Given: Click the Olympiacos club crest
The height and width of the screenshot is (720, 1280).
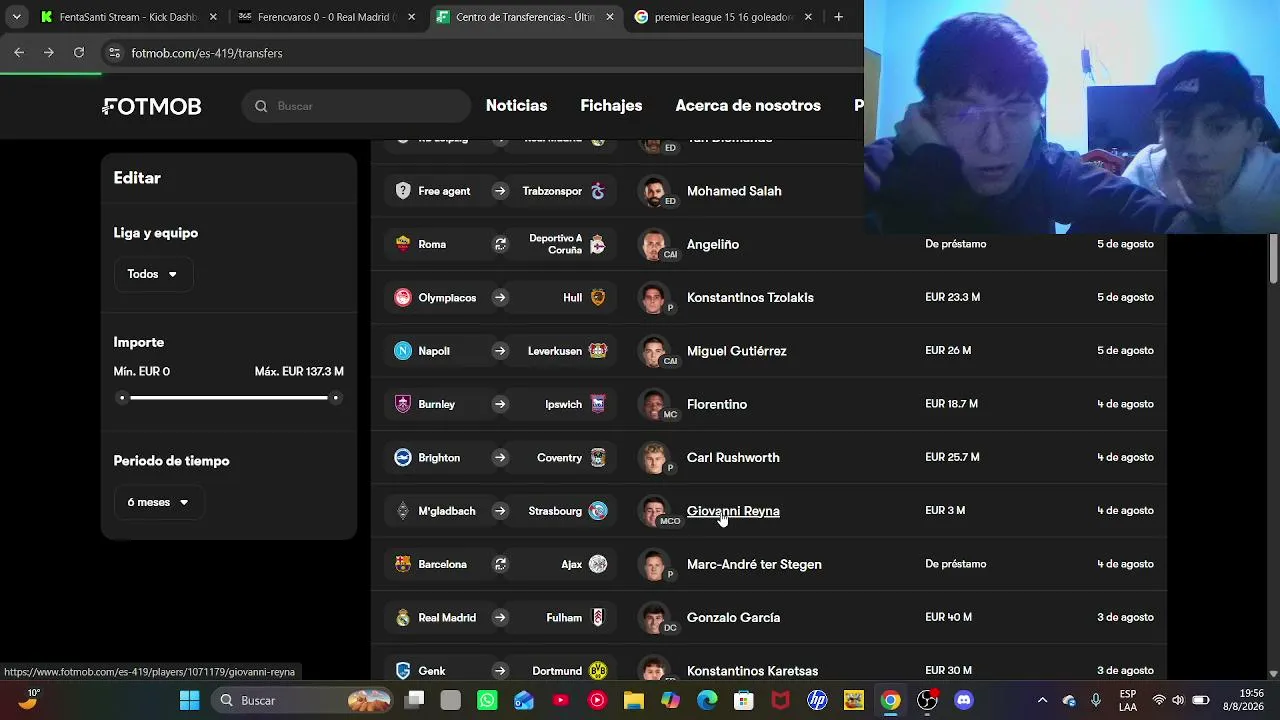Looking at the screenshot, I should tap(403, 297).
